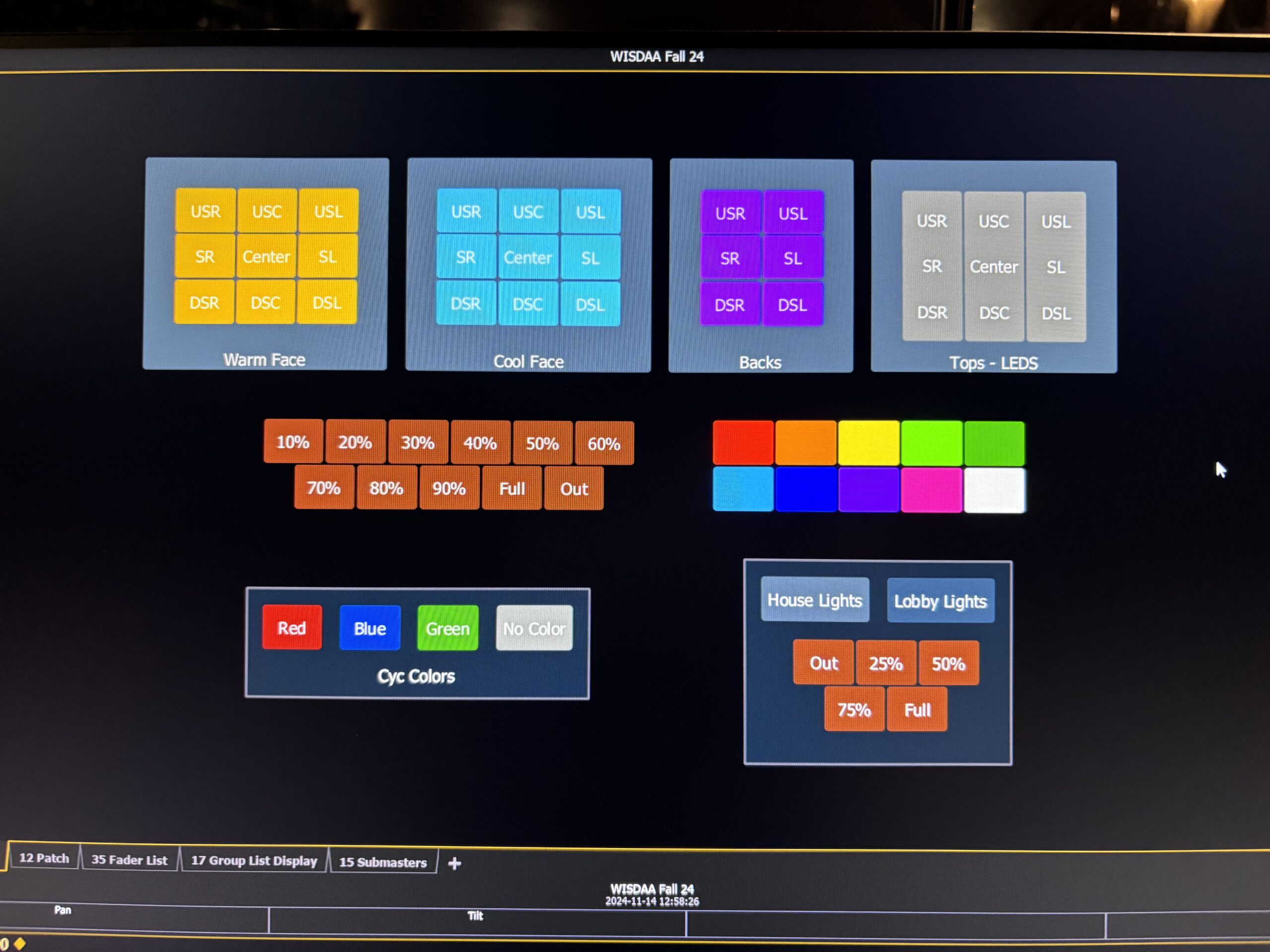1270x952 pixels.
Task: Choose No Color for the cyc
Action: pos(534,628)
